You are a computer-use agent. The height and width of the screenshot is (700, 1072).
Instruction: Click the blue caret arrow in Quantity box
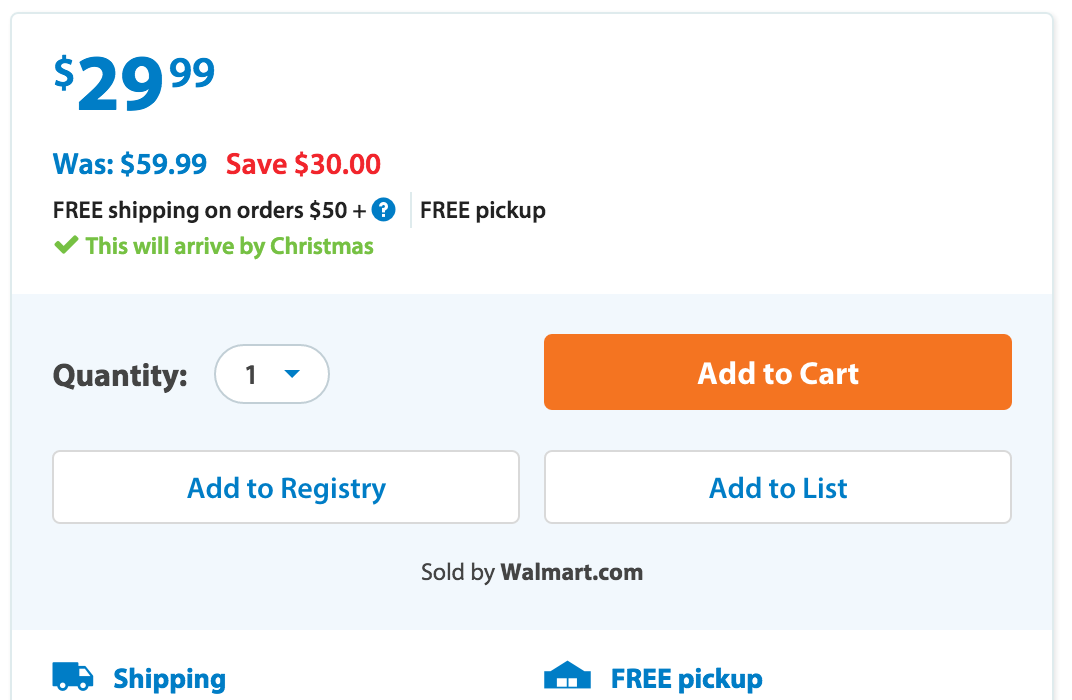coord(292,374)
